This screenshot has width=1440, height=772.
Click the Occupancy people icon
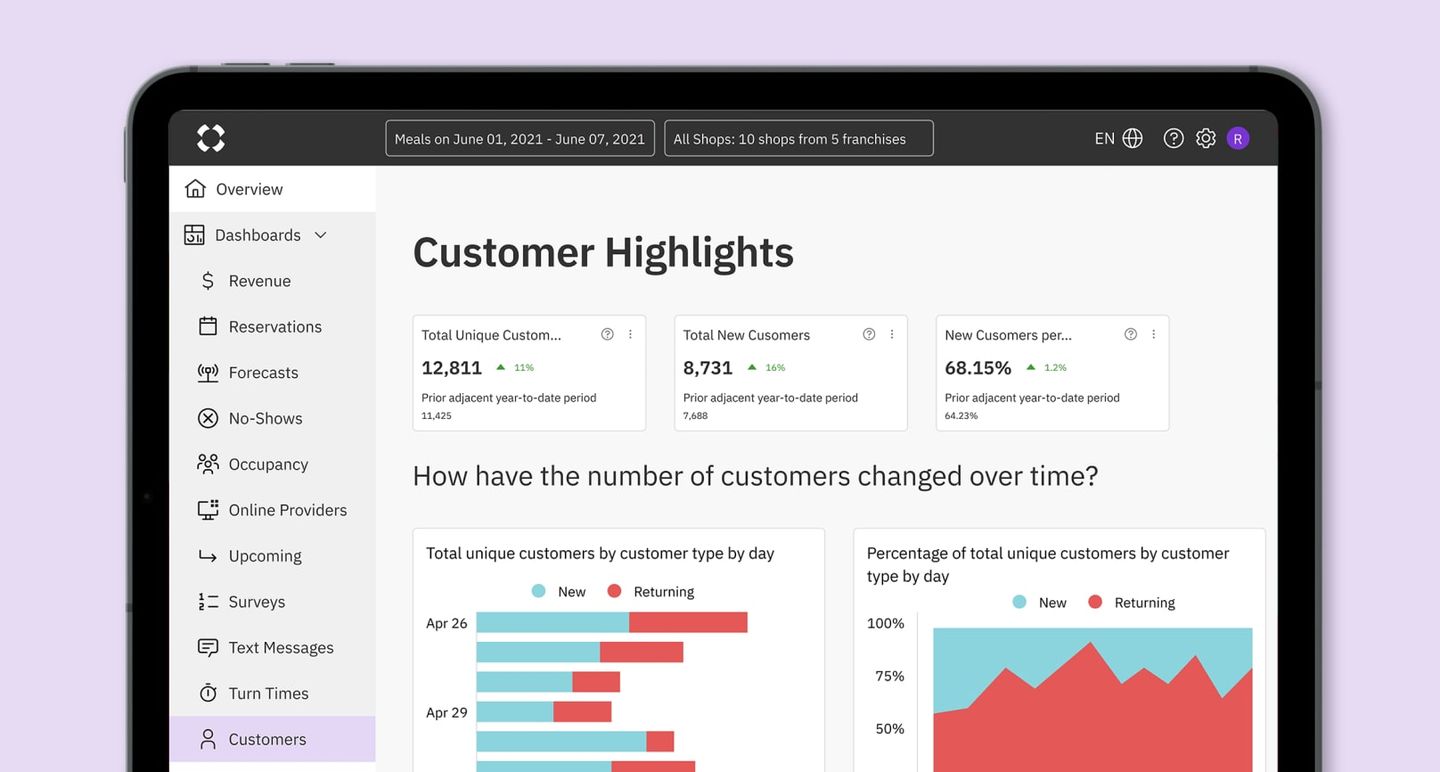click(208, 464)
